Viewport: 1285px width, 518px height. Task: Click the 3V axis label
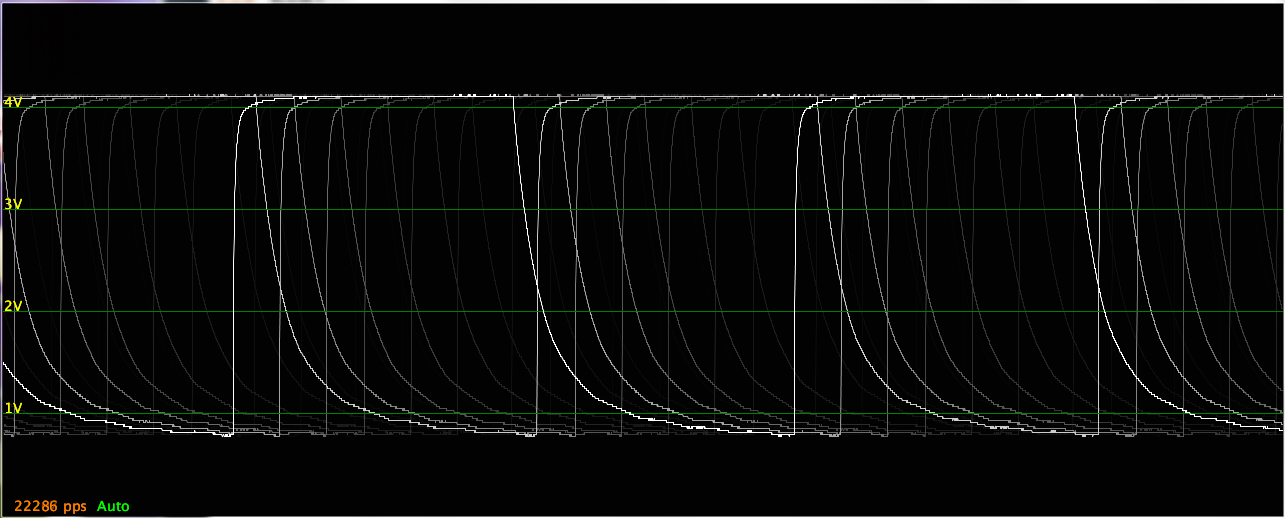[13, 204]
